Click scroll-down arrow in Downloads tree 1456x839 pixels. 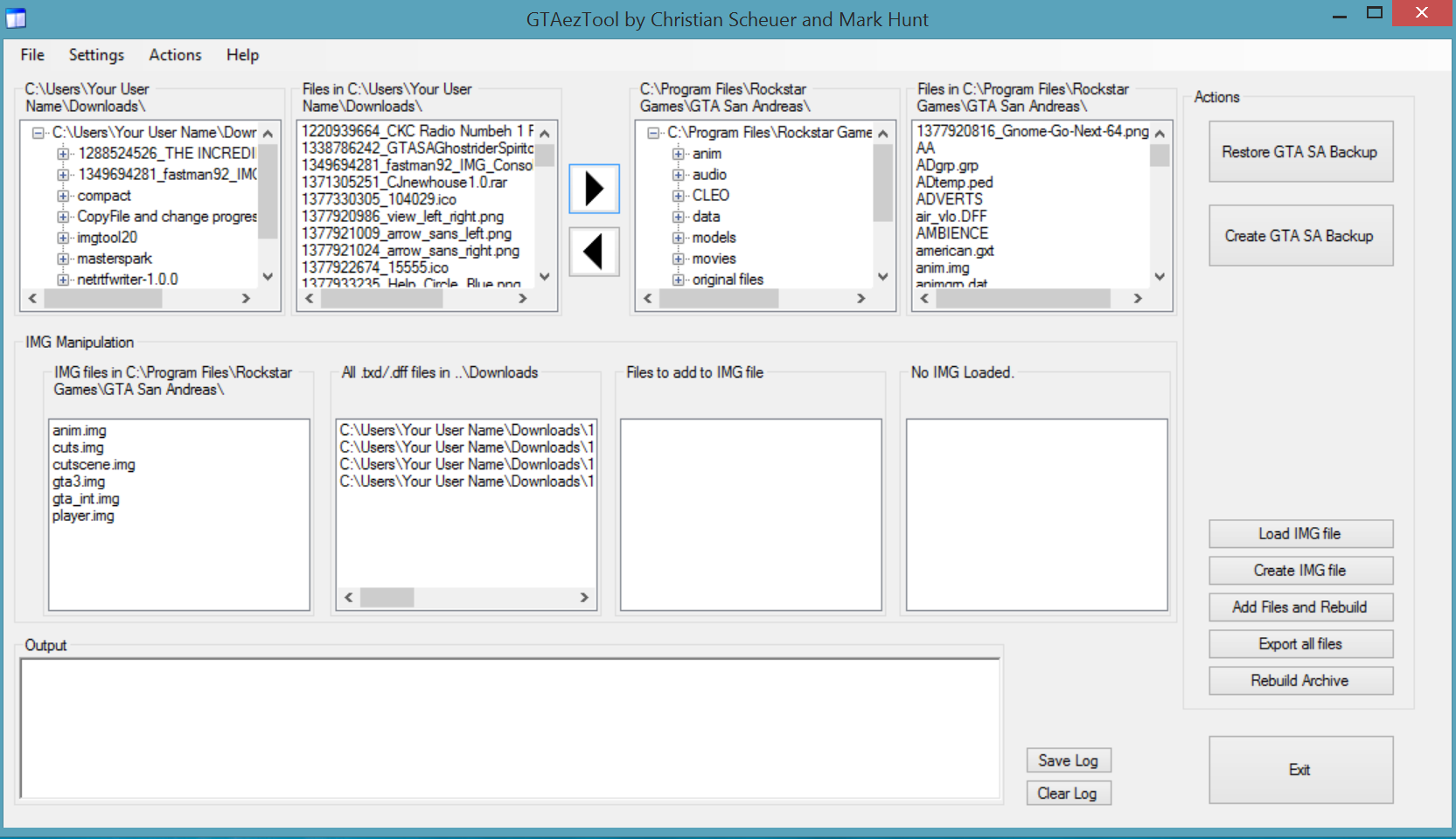tap(268, 277)
